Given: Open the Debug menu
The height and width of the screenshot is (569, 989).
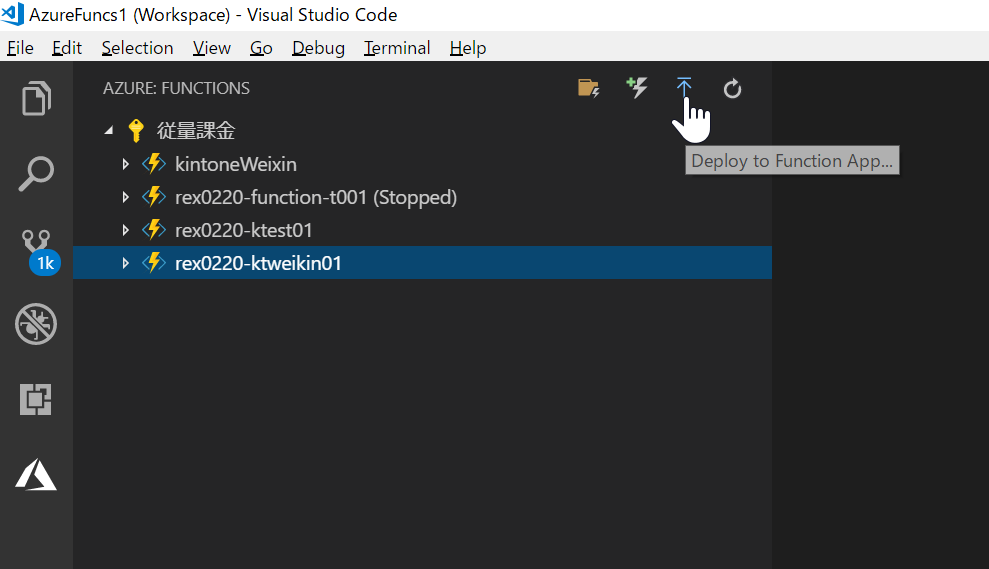Looking at the screenshot, I should [x=318, y=48].
